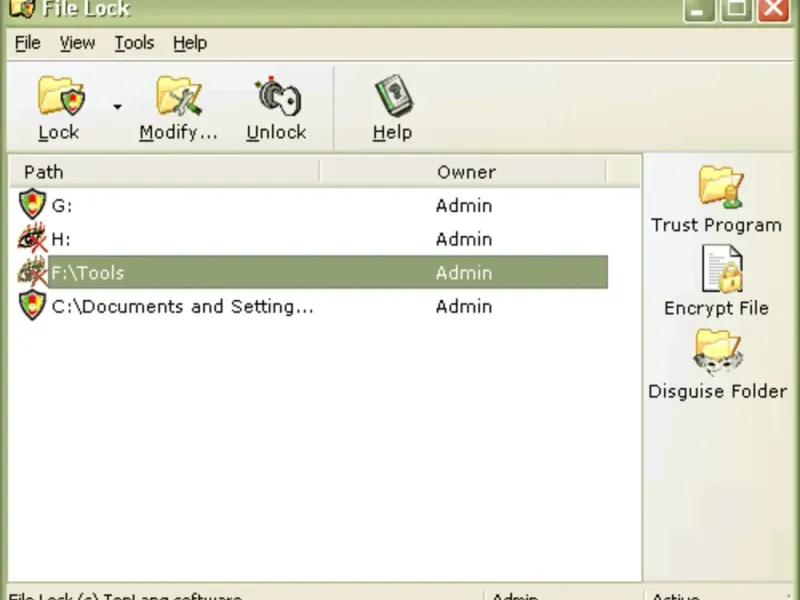Open the File menu
This screenshot has height=600, width=800.
(x=28, y=43)
